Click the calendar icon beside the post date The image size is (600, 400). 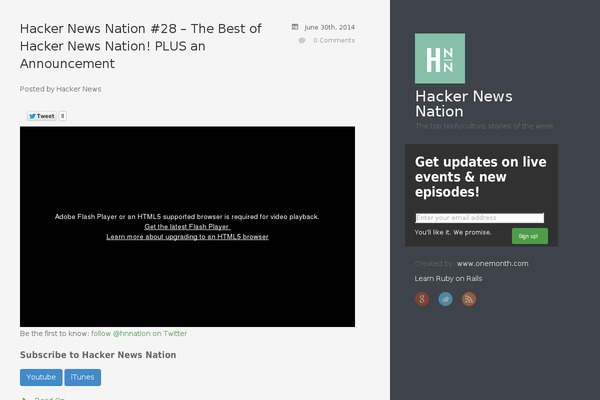pyautogui.click(x=295, y=27)
